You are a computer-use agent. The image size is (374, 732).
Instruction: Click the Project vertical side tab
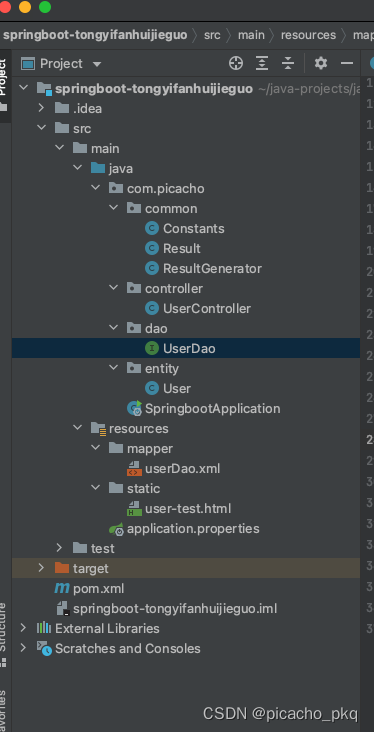tap(4, 77)
